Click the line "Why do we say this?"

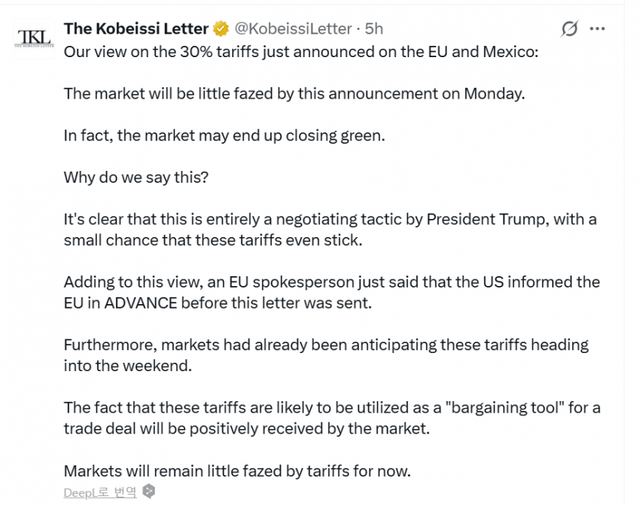[135, 177]
